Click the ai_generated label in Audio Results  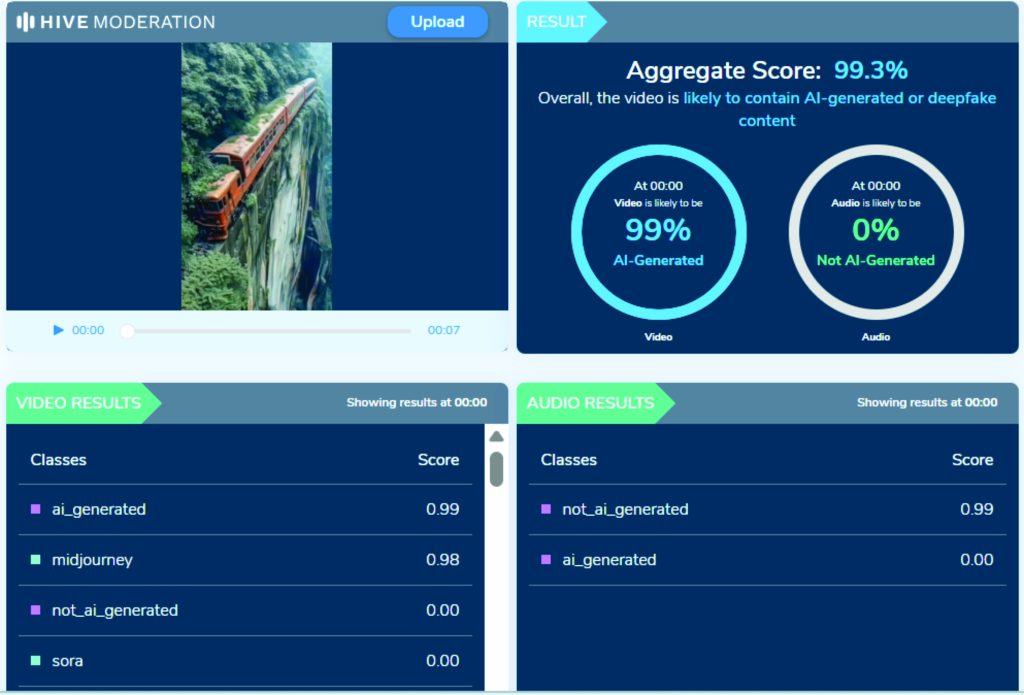[609, 560]
